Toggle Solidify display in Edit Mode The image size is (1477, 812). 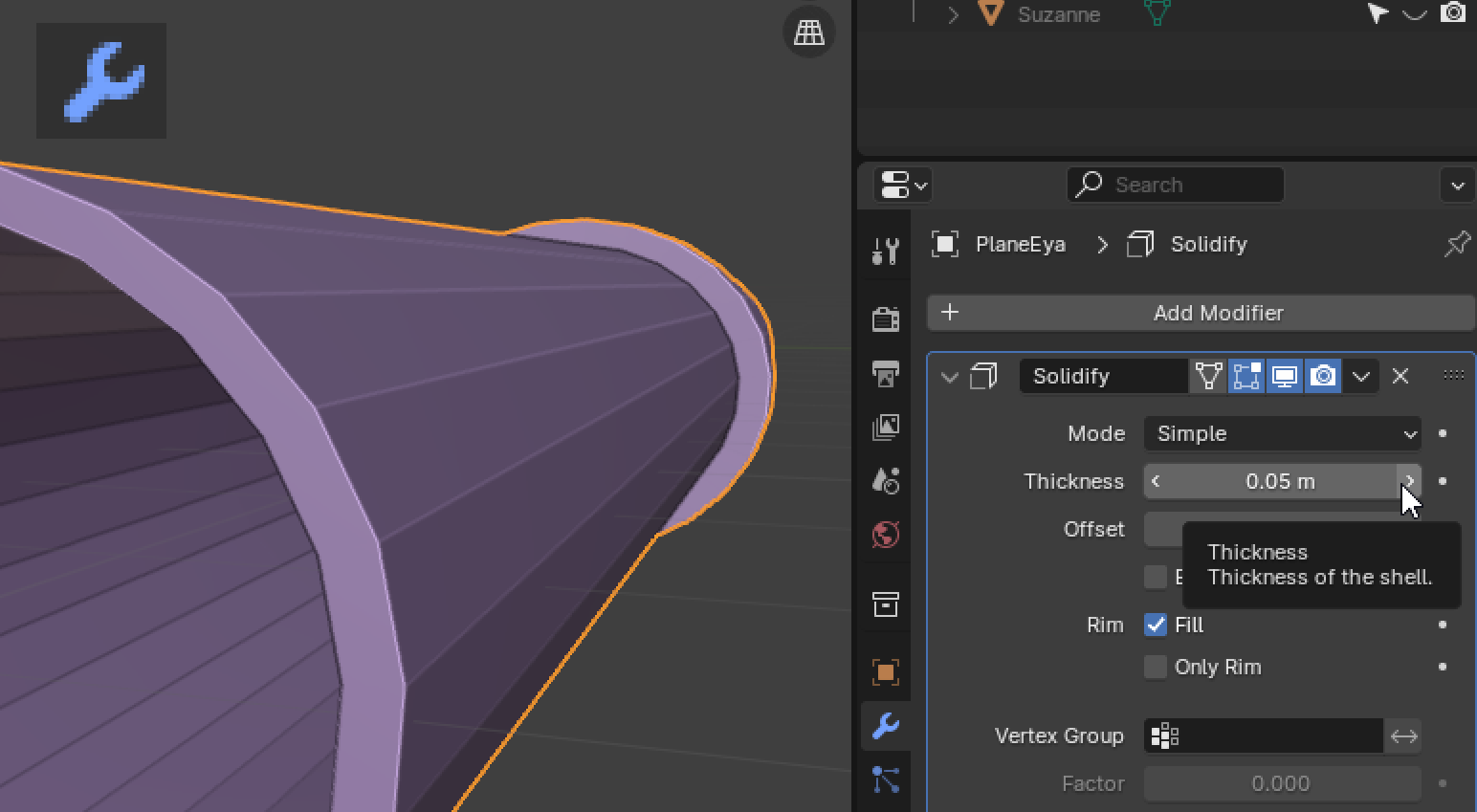pyautogui.click(x=1246, y=376)
